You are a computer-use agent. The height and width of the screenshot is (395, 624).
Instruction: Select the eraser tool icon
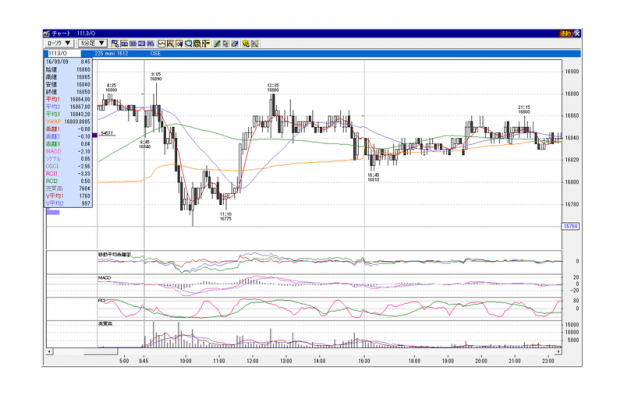tap(235, 43)
